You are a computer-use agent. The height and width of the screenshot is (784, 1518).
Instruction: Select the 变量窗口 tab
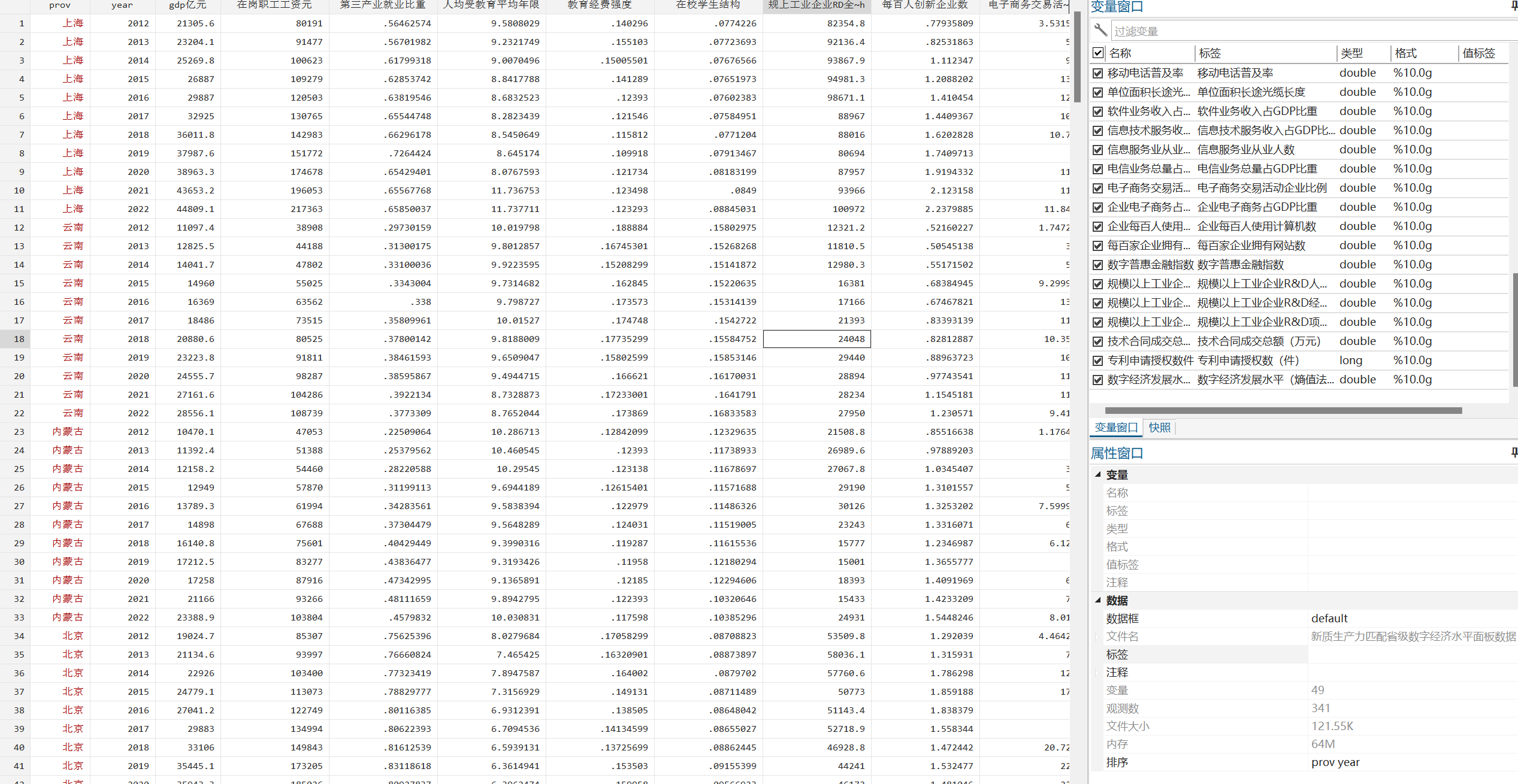tap(1115, 428)
